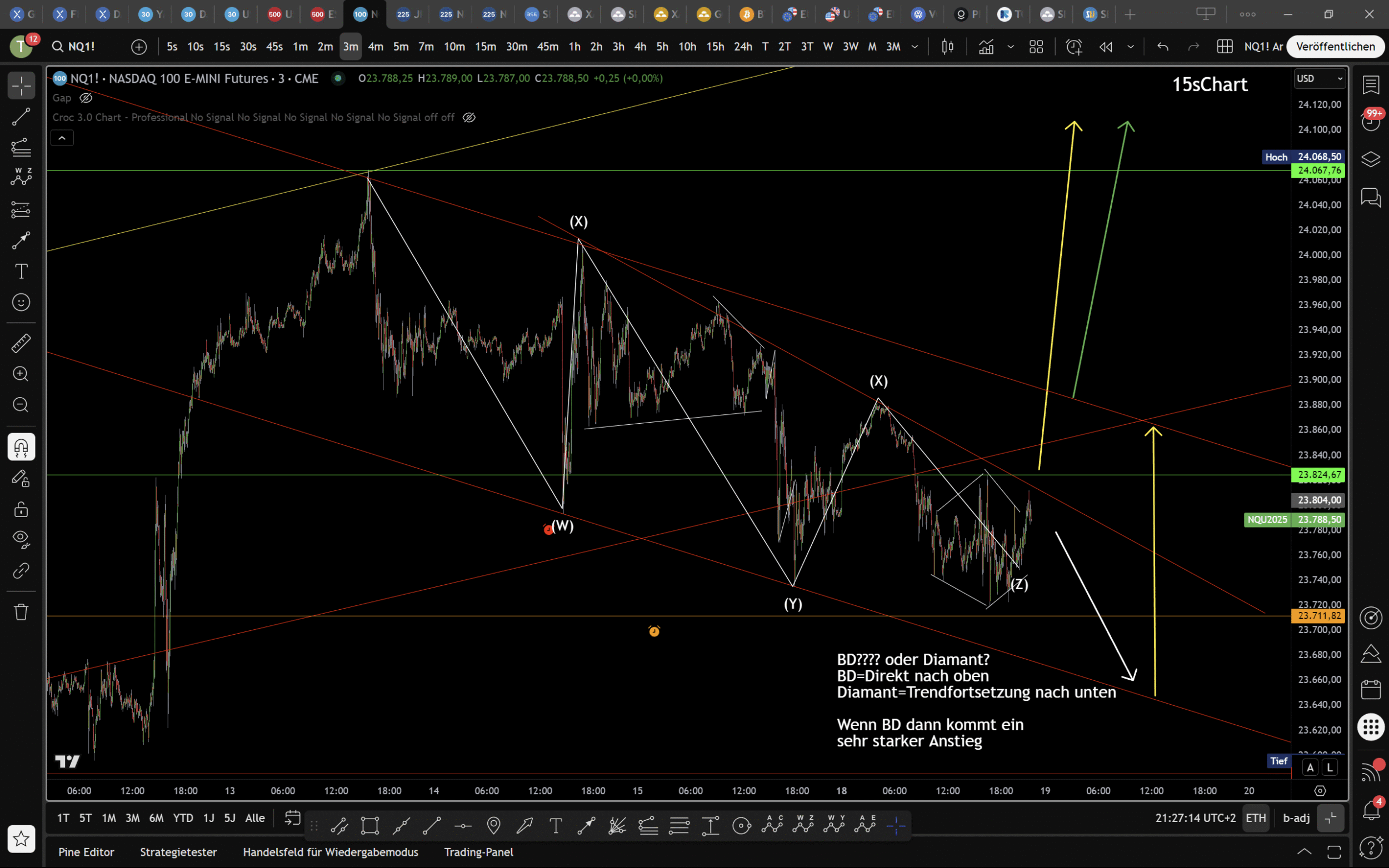The height and width of the screenshot is (868, 1389).
Task: Open the bar replay rewind icon
Action: point(1105,47)
